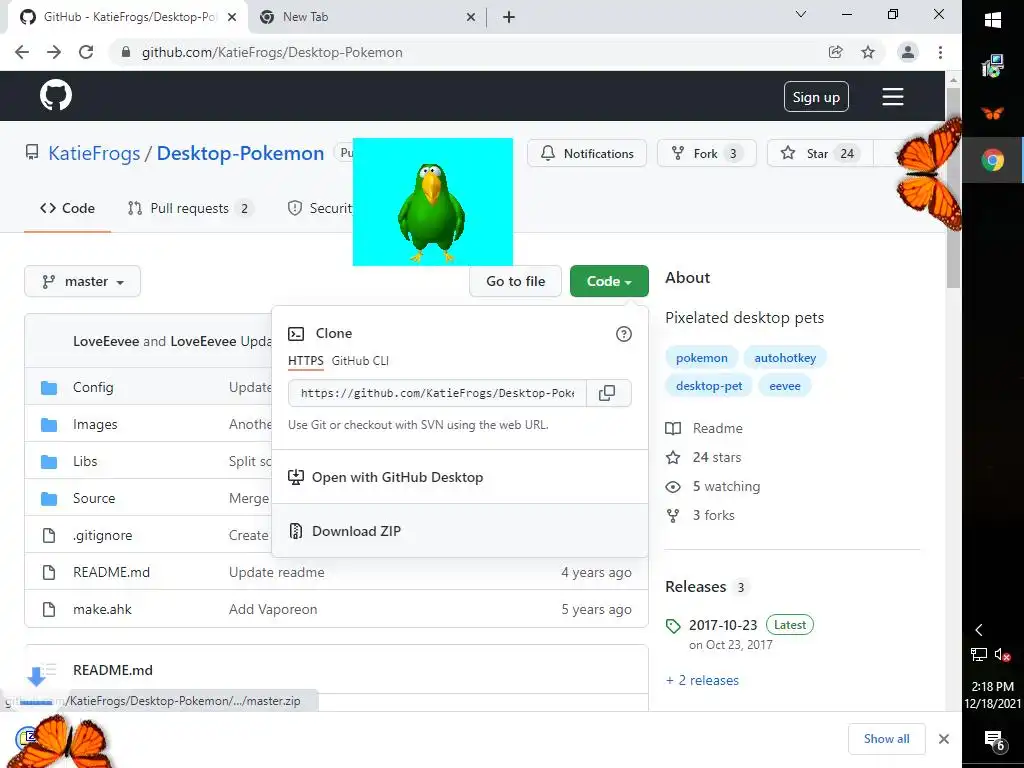
Task: Open the pokemon topic tag
Action: (701, 358)
